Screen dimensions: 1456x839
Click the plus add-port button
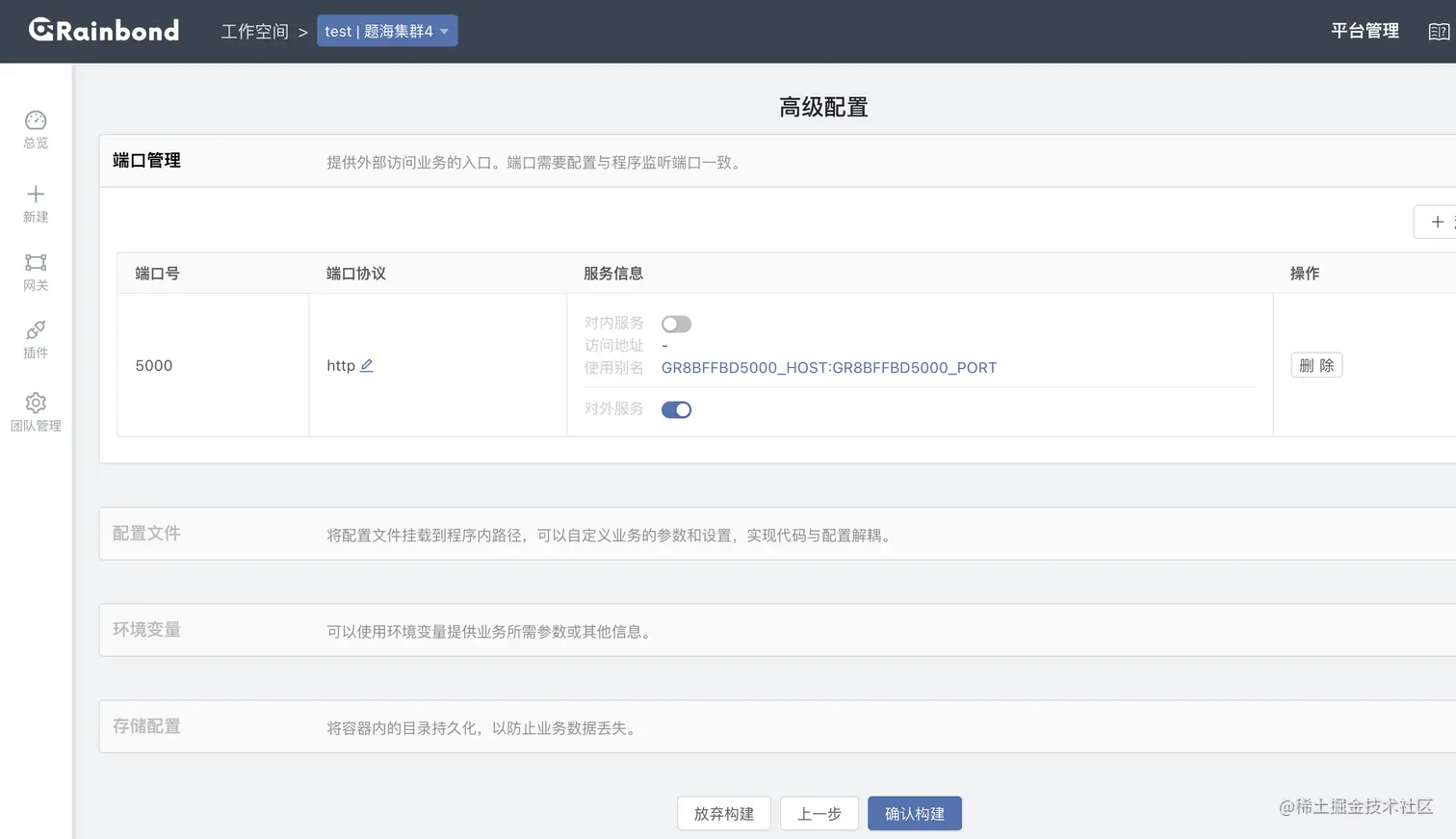coord(1436,222)
